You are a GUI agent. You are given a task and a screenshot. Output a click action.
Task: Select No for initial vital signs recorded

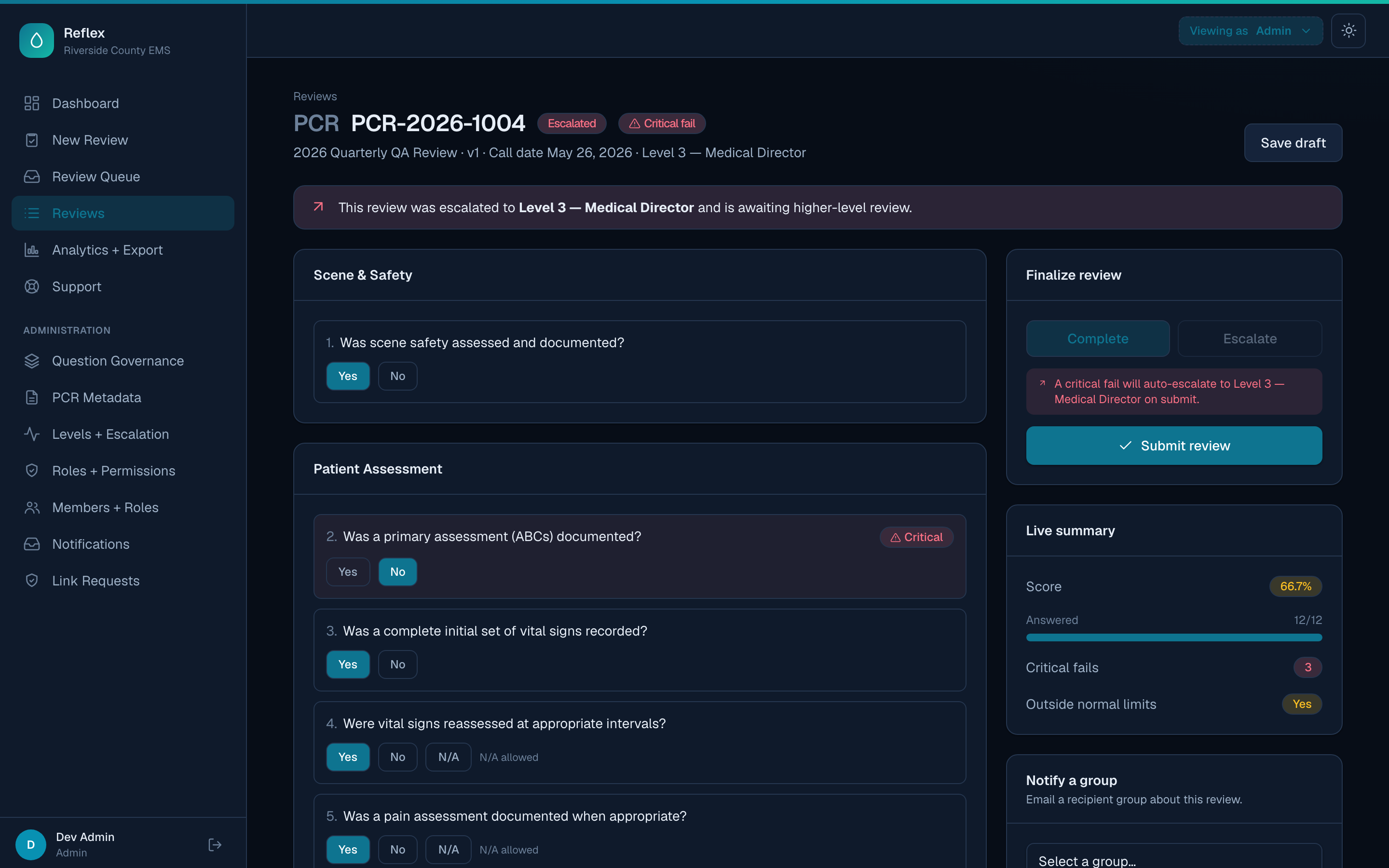398,664
